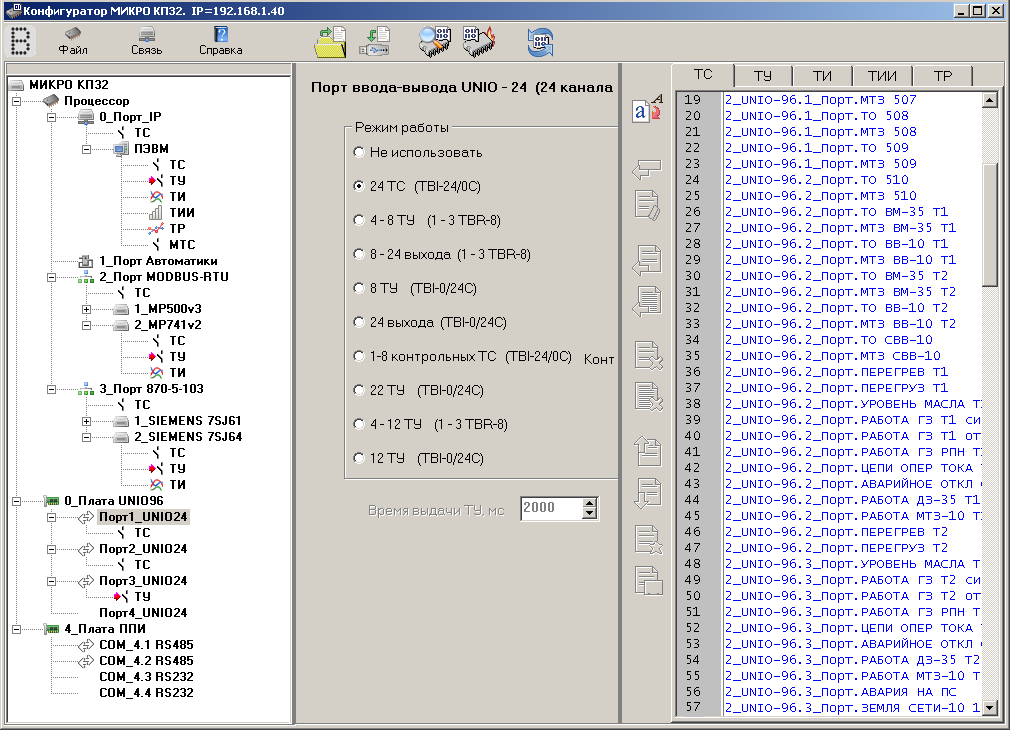Click the signal list scroll-down arrow

click(990, 708)
